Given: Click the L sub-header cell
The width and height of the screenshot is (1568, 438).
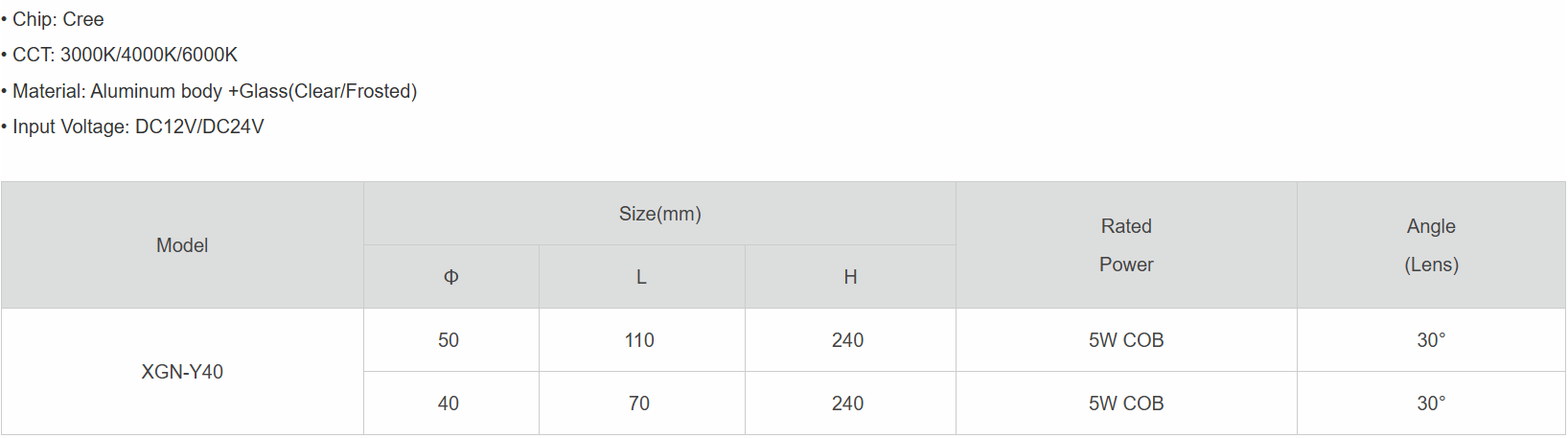Looking at the screenshot, I should [641, 277].
